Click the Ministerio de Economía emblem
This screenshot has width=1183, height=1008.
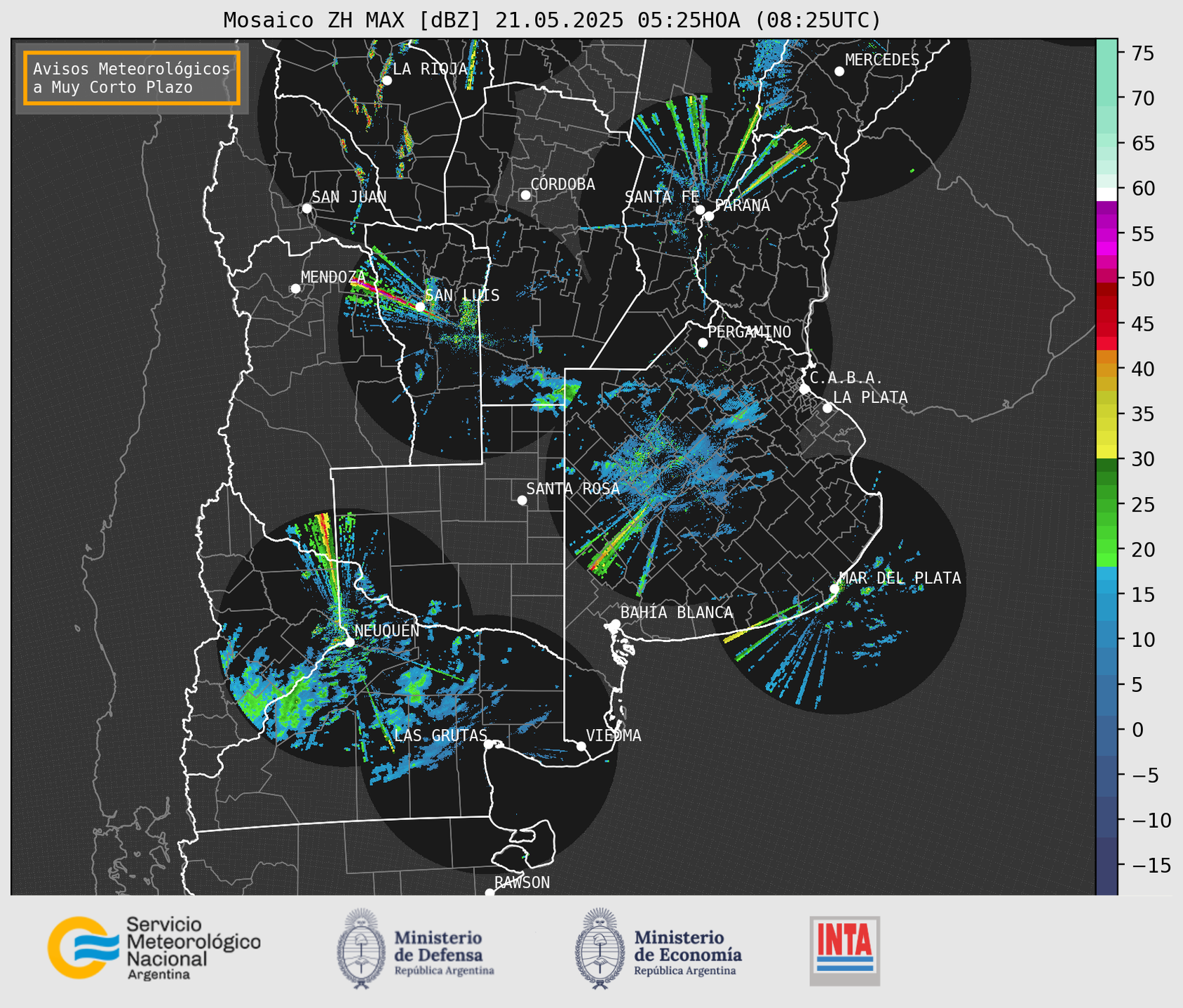(x=601, y=949)
